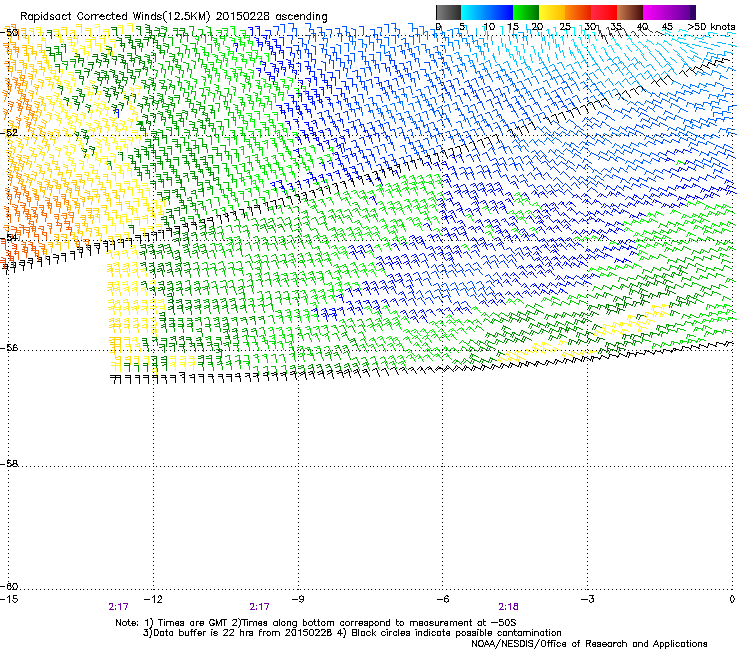Choose the magenta 40-45 knots legend swatch
The image size is (740, 650).
[x=656, y=12]
